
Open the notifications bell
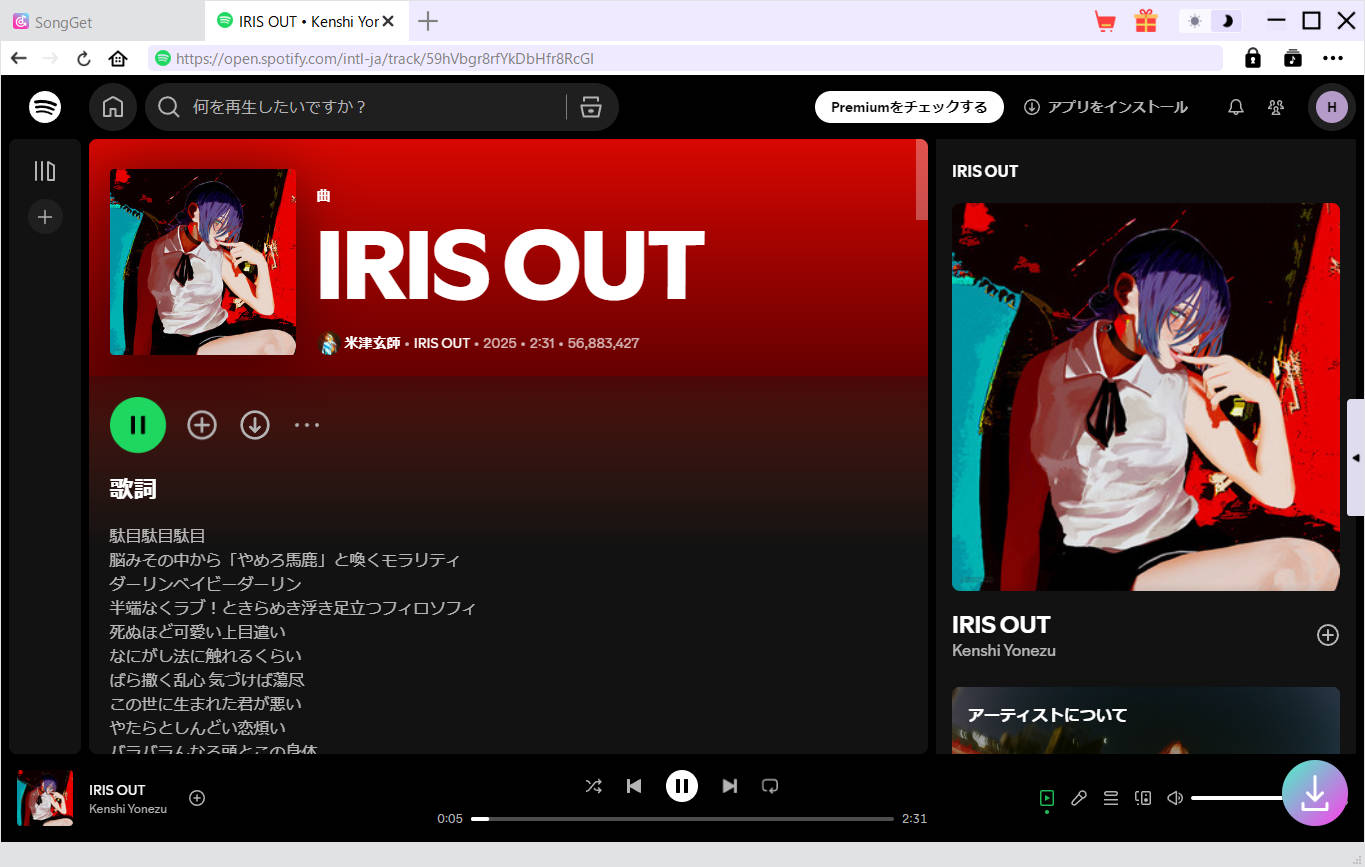(x=1235, y=107)
